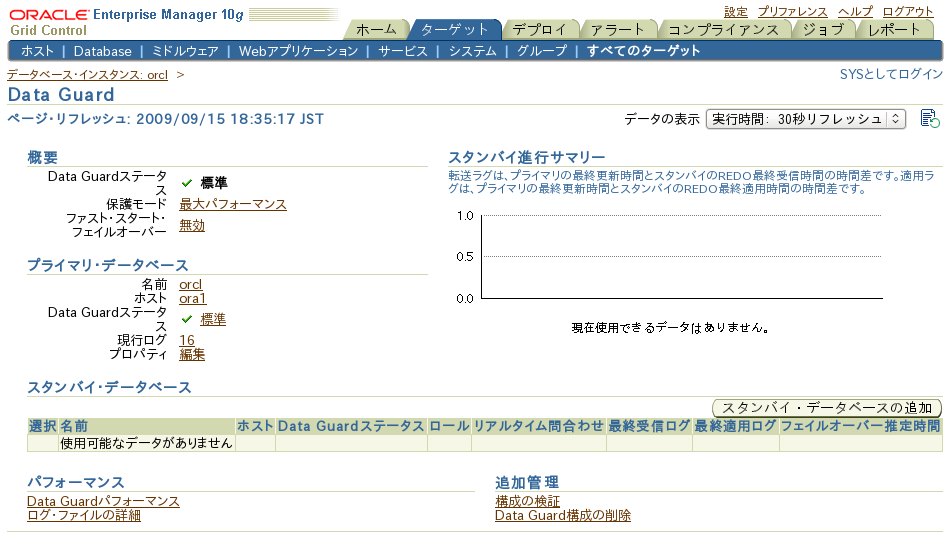Open the ヘルプ link
Image resolution: width=951 pixels, height=540 pixels.
tap(855, 12)
